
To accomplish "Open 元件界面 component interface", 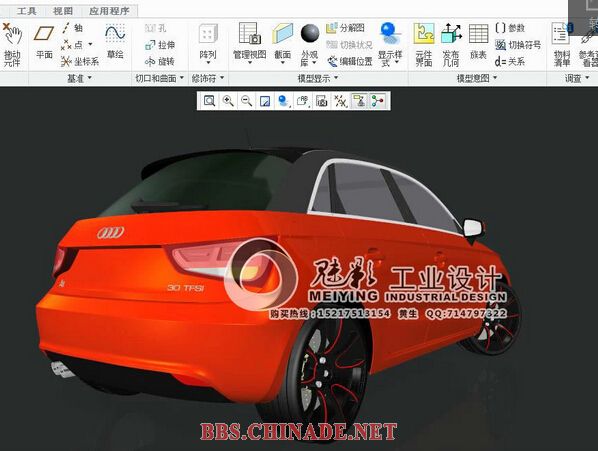I will pos(424,44).
